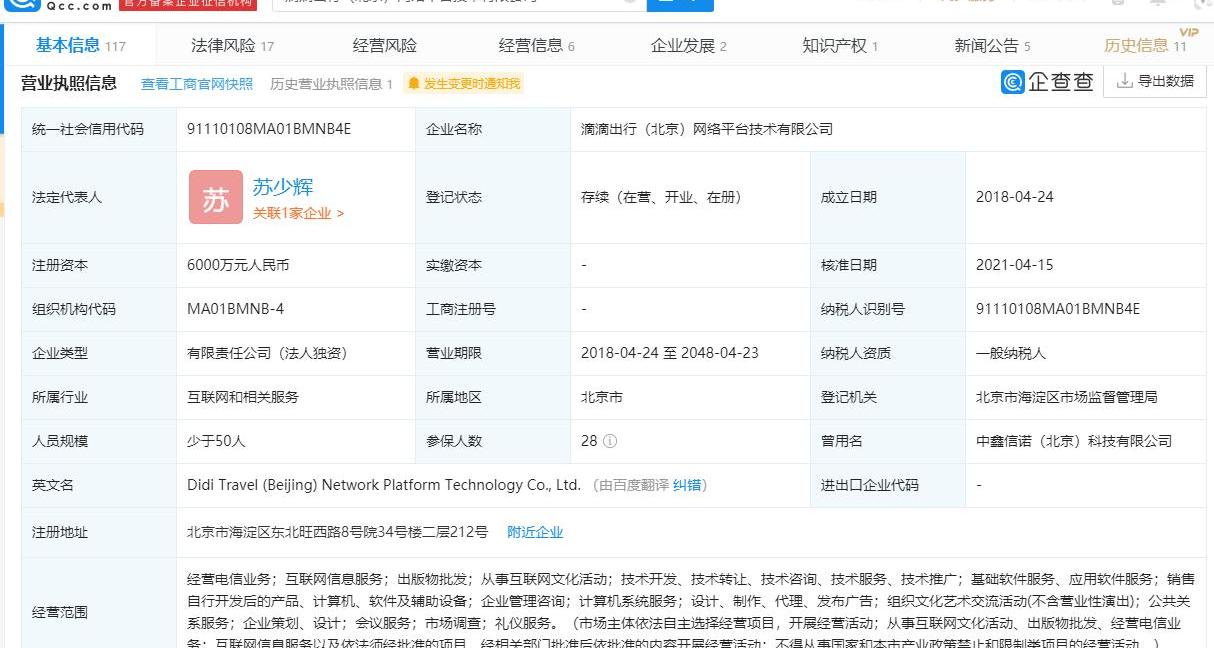Click business term 2018-04-24 至 2048-04-23

[670, 353]
